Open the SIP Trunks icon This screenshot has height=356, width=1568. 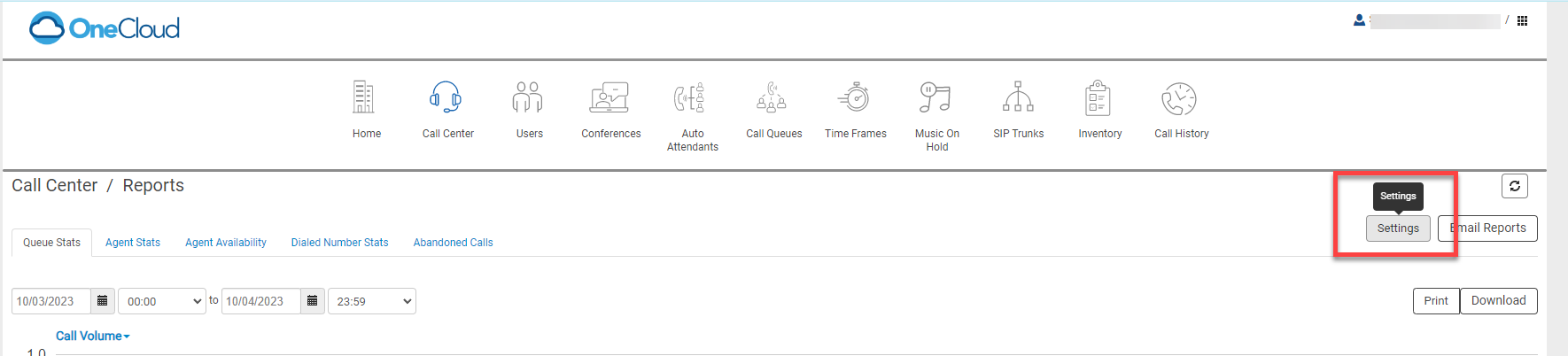tap(1018, 97)
